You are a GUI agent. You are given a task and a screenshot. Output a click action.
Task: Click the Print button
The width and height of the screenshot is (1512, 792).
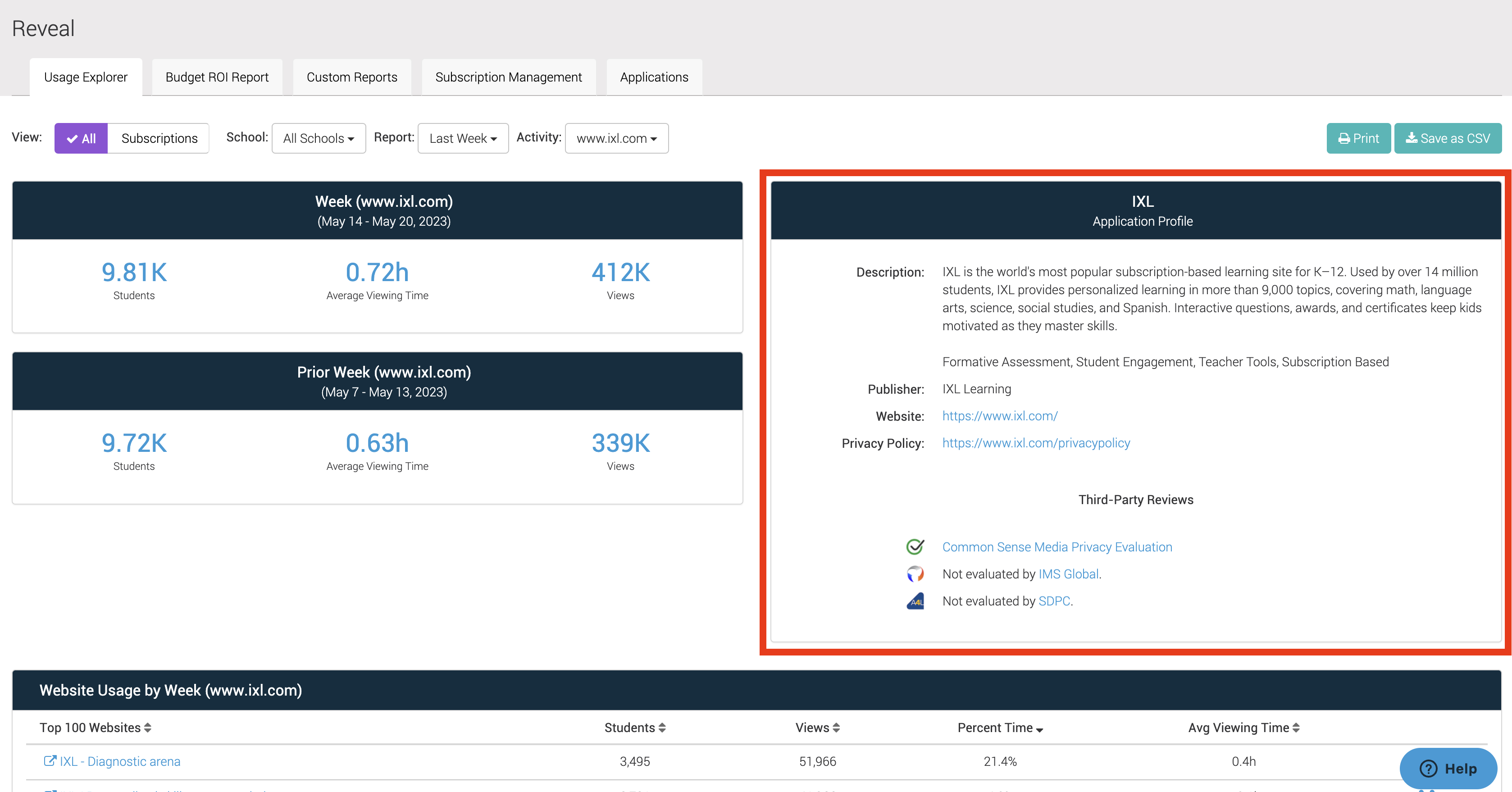click(x=1358, y=139)
